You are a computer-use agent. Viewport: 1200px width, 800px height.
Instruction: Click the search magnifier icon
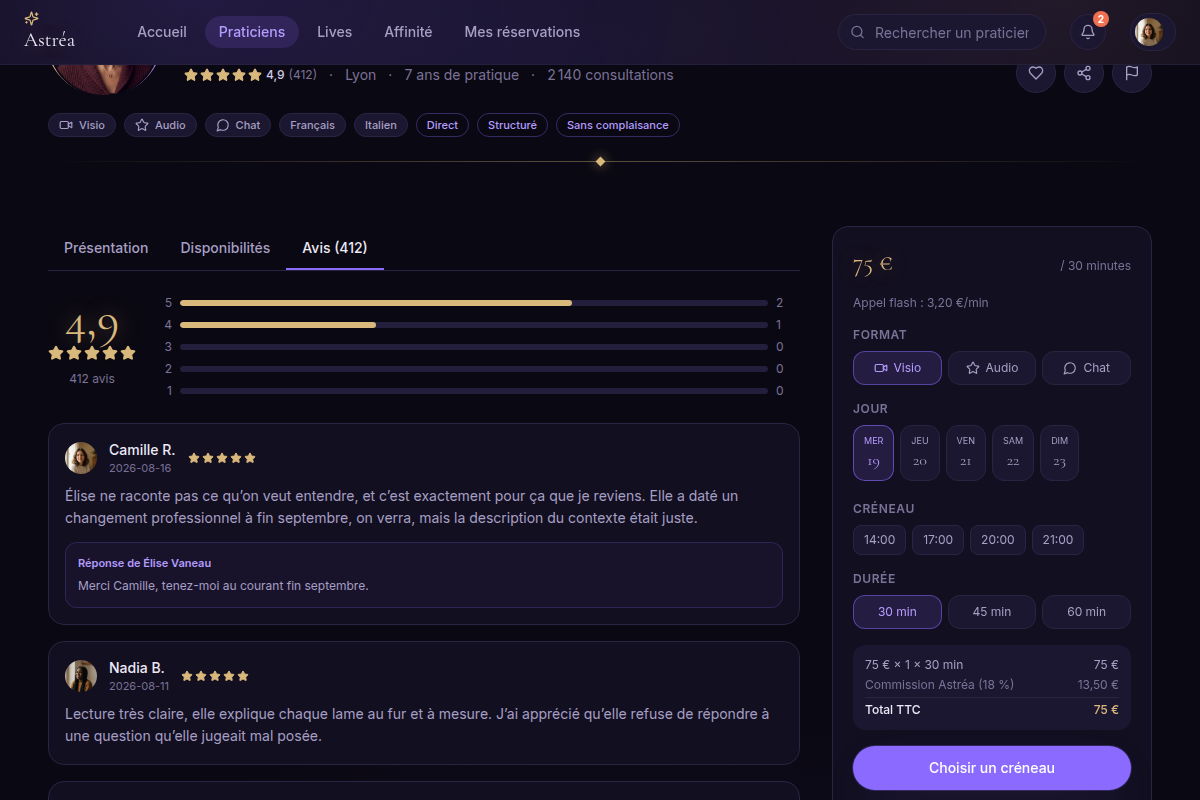[x=857, y=32]
